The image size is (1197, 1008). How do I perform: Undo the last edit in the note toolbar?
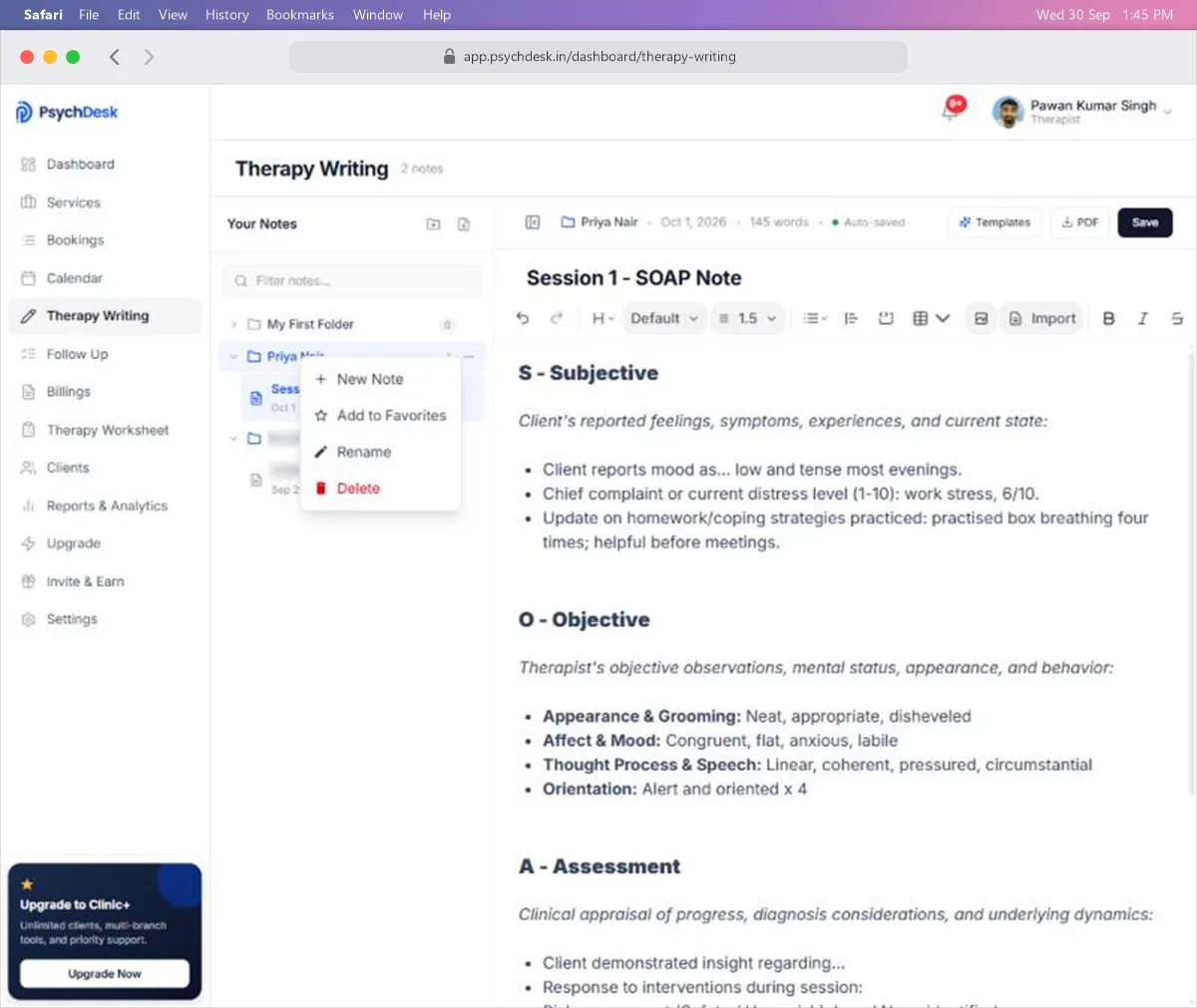(523, 318)
